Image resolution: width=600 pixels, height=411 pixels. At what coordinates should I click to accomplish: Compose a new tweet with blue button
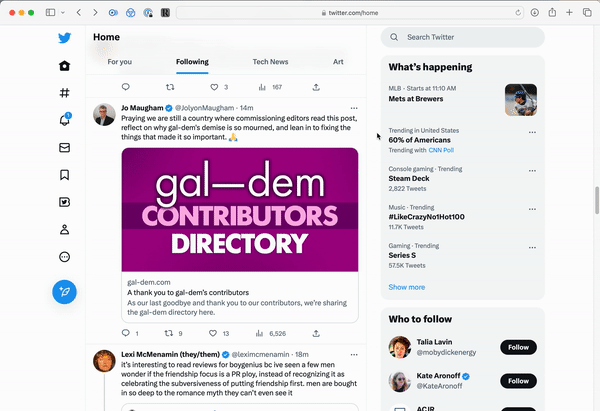[64, 292]
